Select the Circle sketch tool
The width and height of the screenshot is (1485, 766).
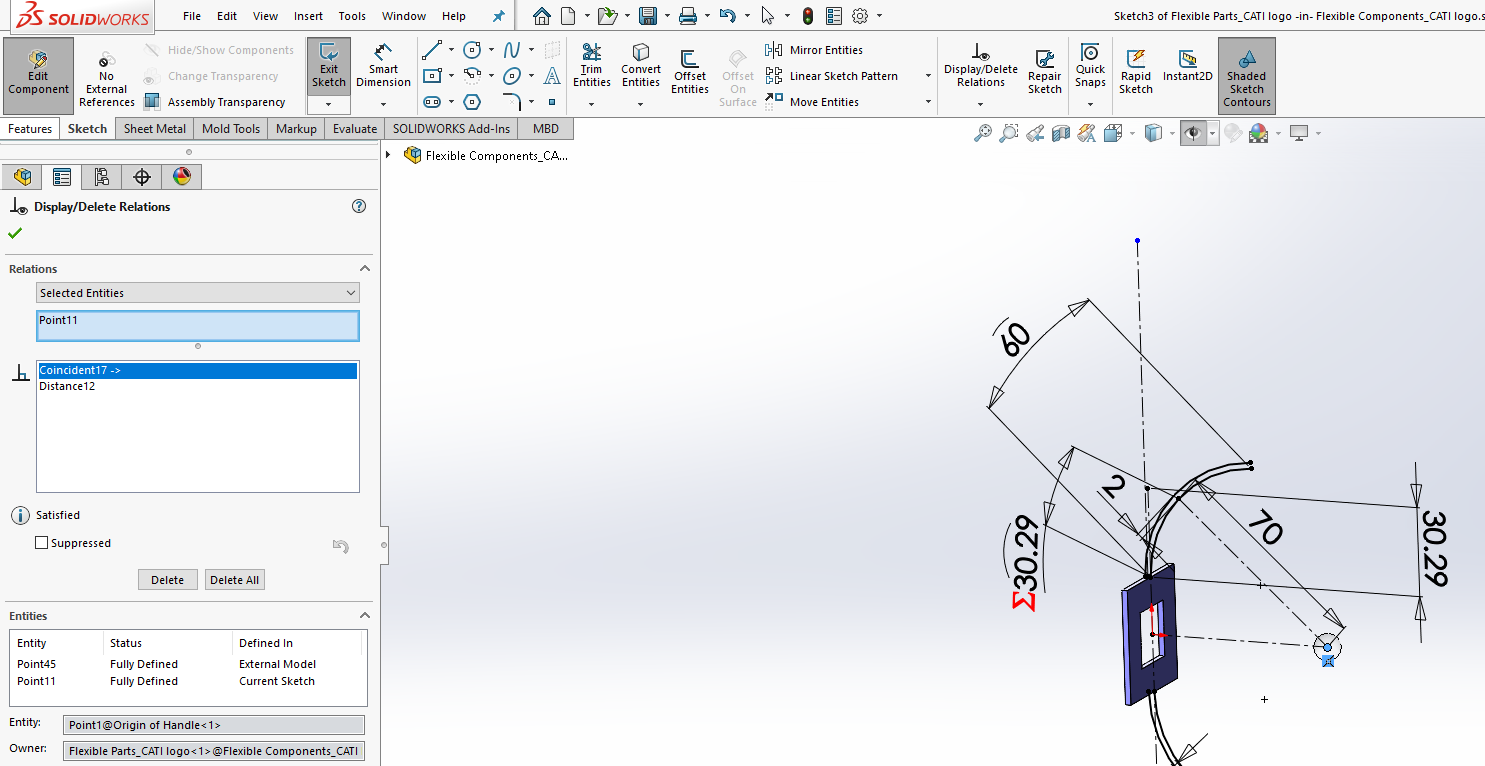click(x=473, y=50)
